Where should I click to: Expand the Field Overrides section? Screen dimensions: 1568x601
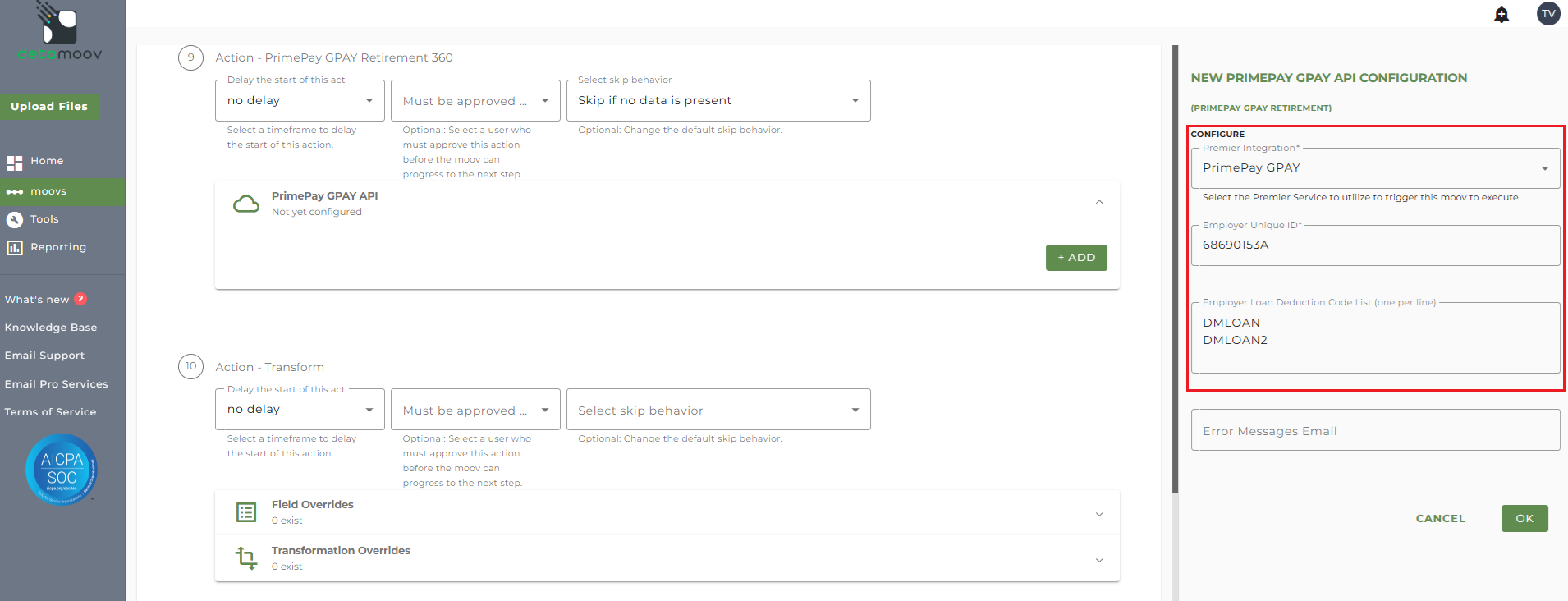point(1099,514)
